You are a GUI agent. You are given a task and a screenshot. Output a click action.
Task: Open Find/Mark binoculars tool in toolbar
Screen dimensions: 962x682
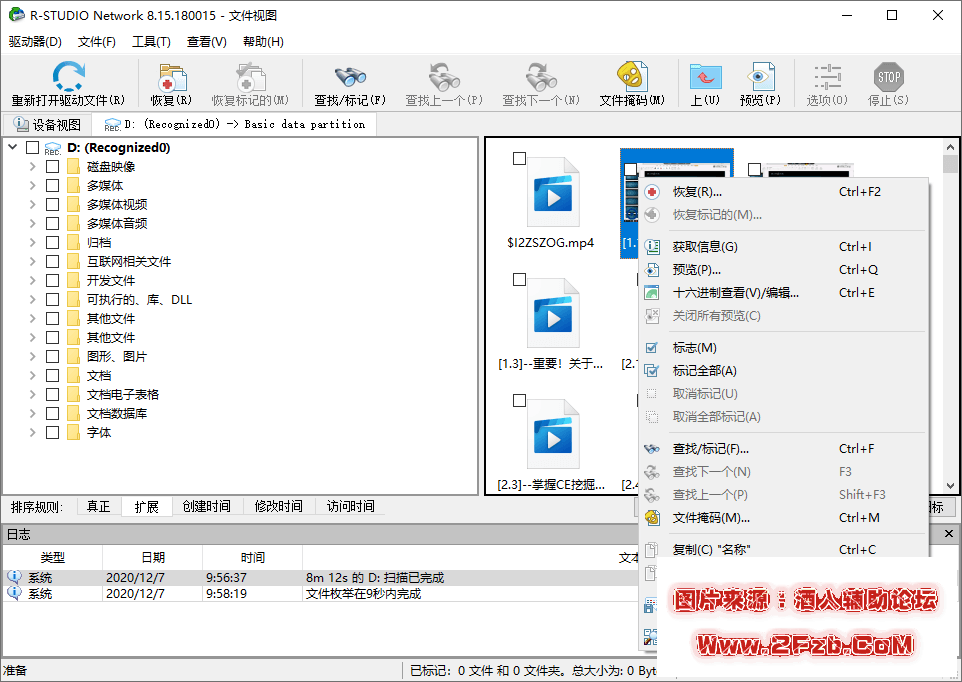[x=349, y=77]
